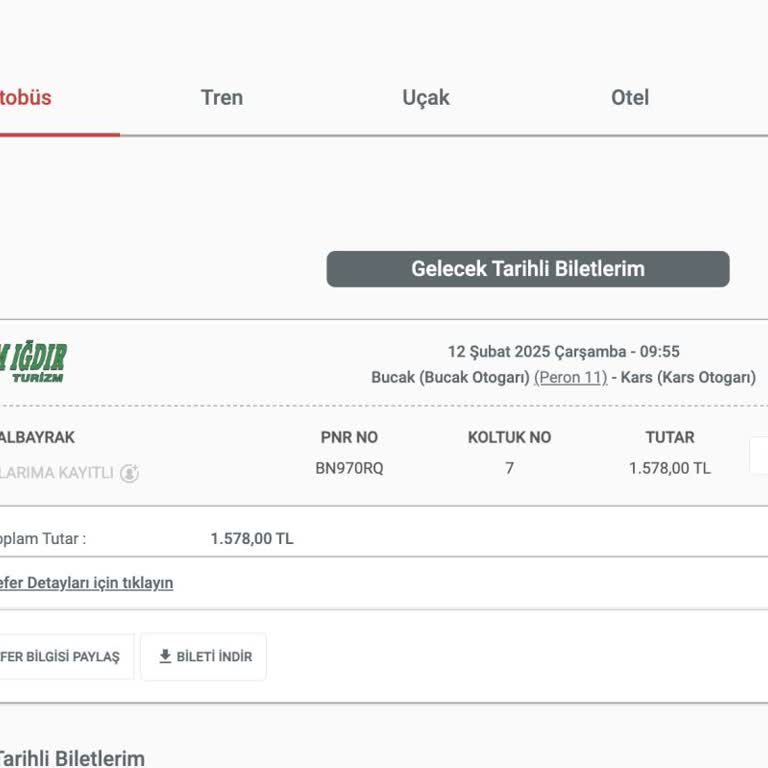Click the PNR NO column header
The height and width of the screenshot is (768, 768).
pyautogui.click(x=349, y=437)
